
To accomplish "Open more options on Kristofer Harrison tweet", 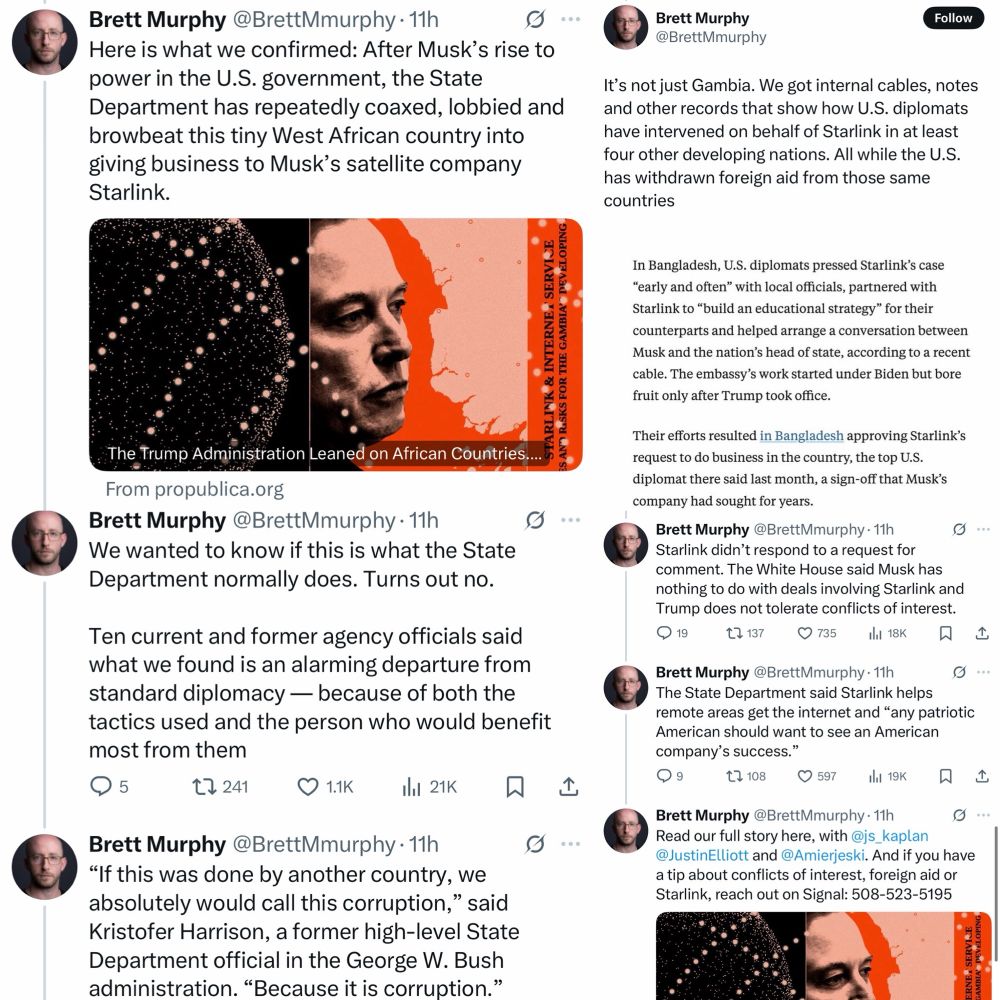I will [x=570, y=844].
